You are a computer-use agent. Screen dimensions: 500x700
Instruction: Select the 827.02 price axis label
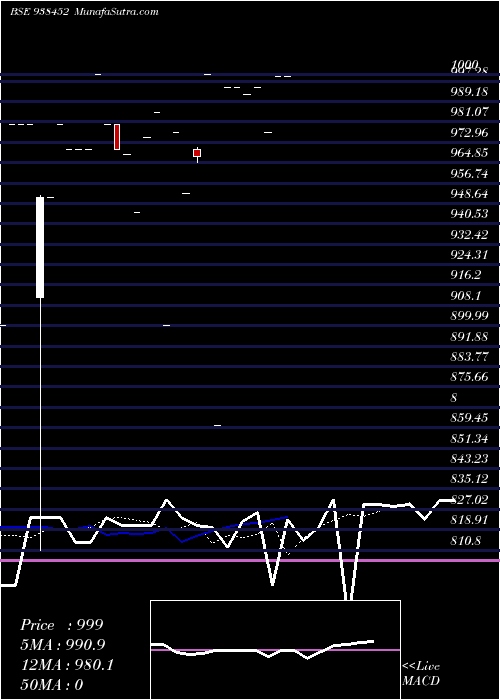pos(469,500)
